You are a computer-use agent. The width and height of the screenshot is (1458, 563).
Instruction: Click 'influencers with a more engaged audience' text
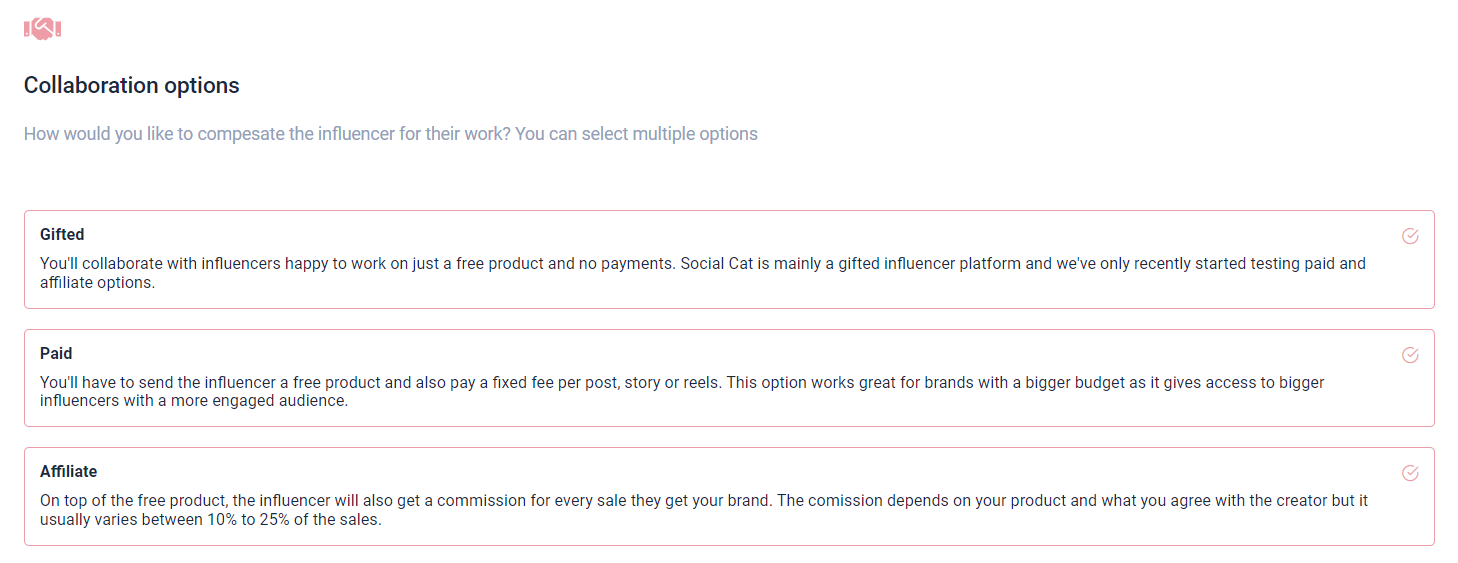[x=193, y=401]
